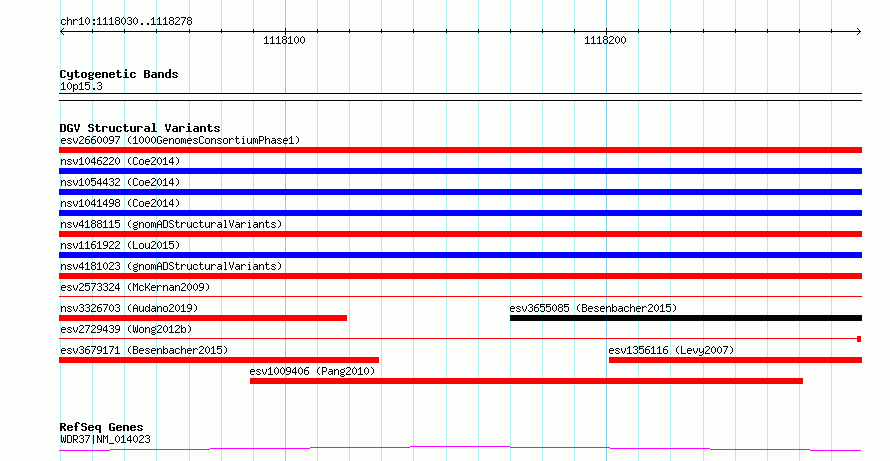
Task: Click the right arrowhead of the ruler
Action: click(x=859, y=32)
